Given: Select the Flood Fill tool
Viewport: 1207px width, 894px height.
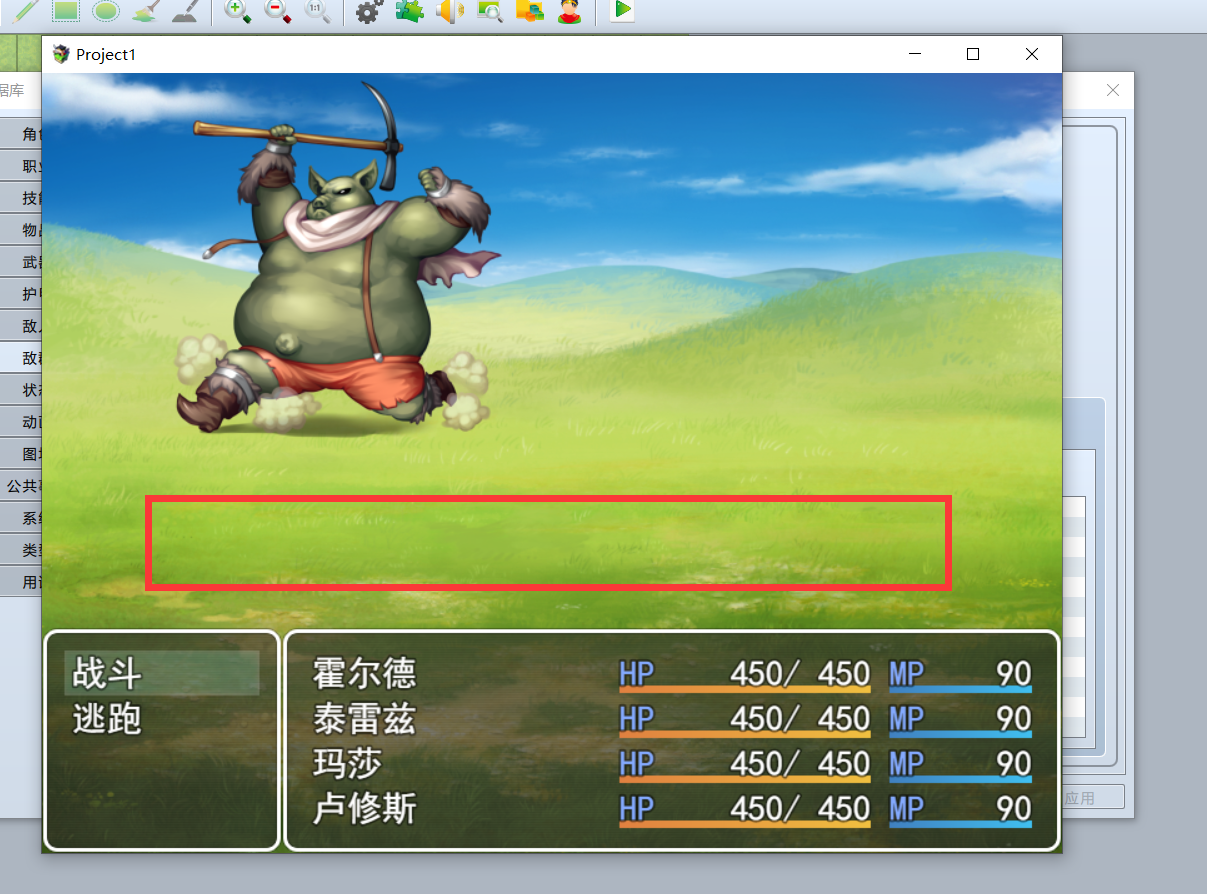Looking at the screenshot, I should click(x=146, y=11).
